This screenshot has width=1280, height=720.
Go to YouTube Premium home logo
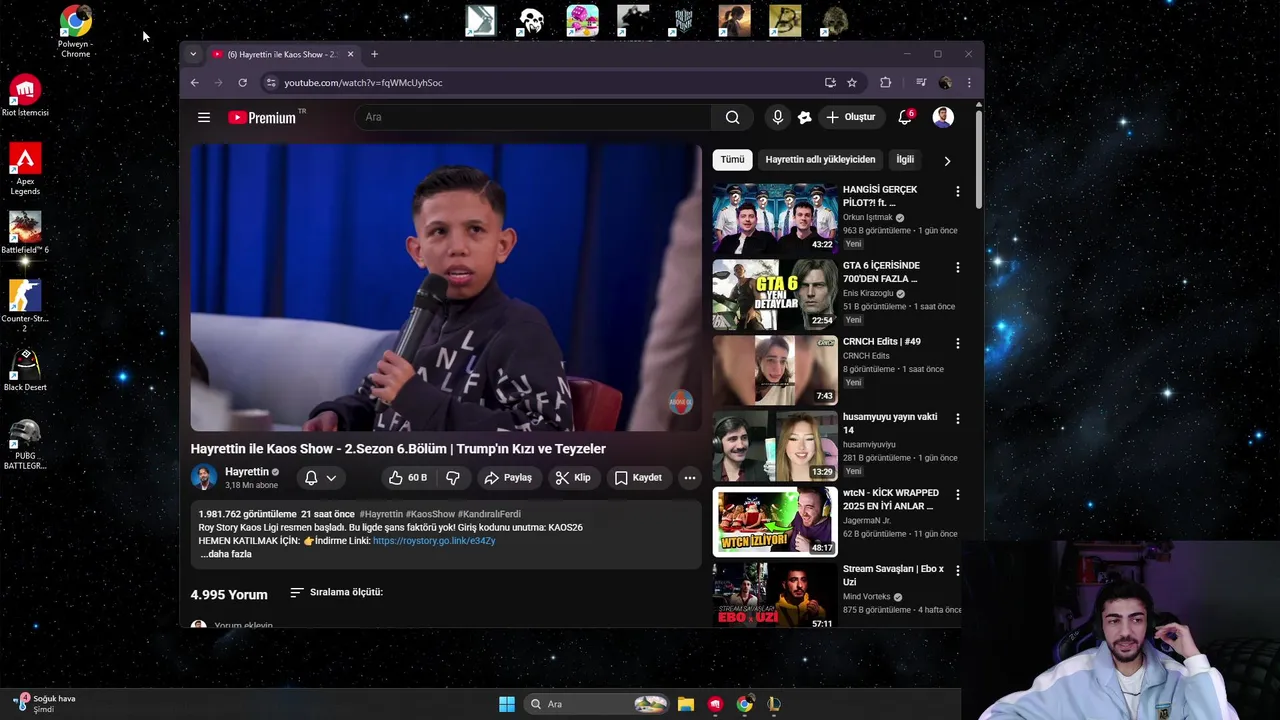tap(262, 117)
